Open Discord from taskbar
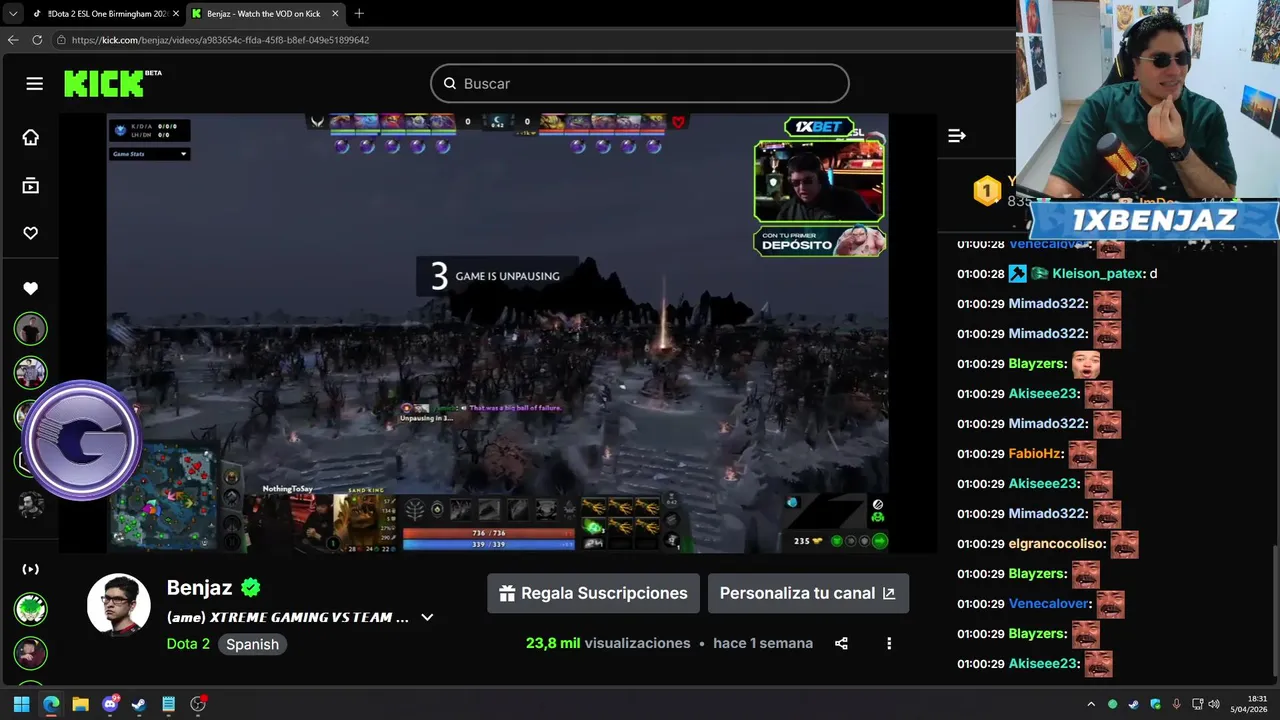The width and height of the screenshot is (1280, 720). (110, 704)
